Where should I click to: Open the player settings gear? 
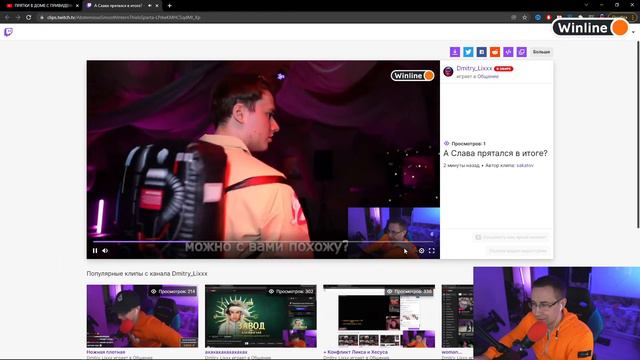[421, 251]
